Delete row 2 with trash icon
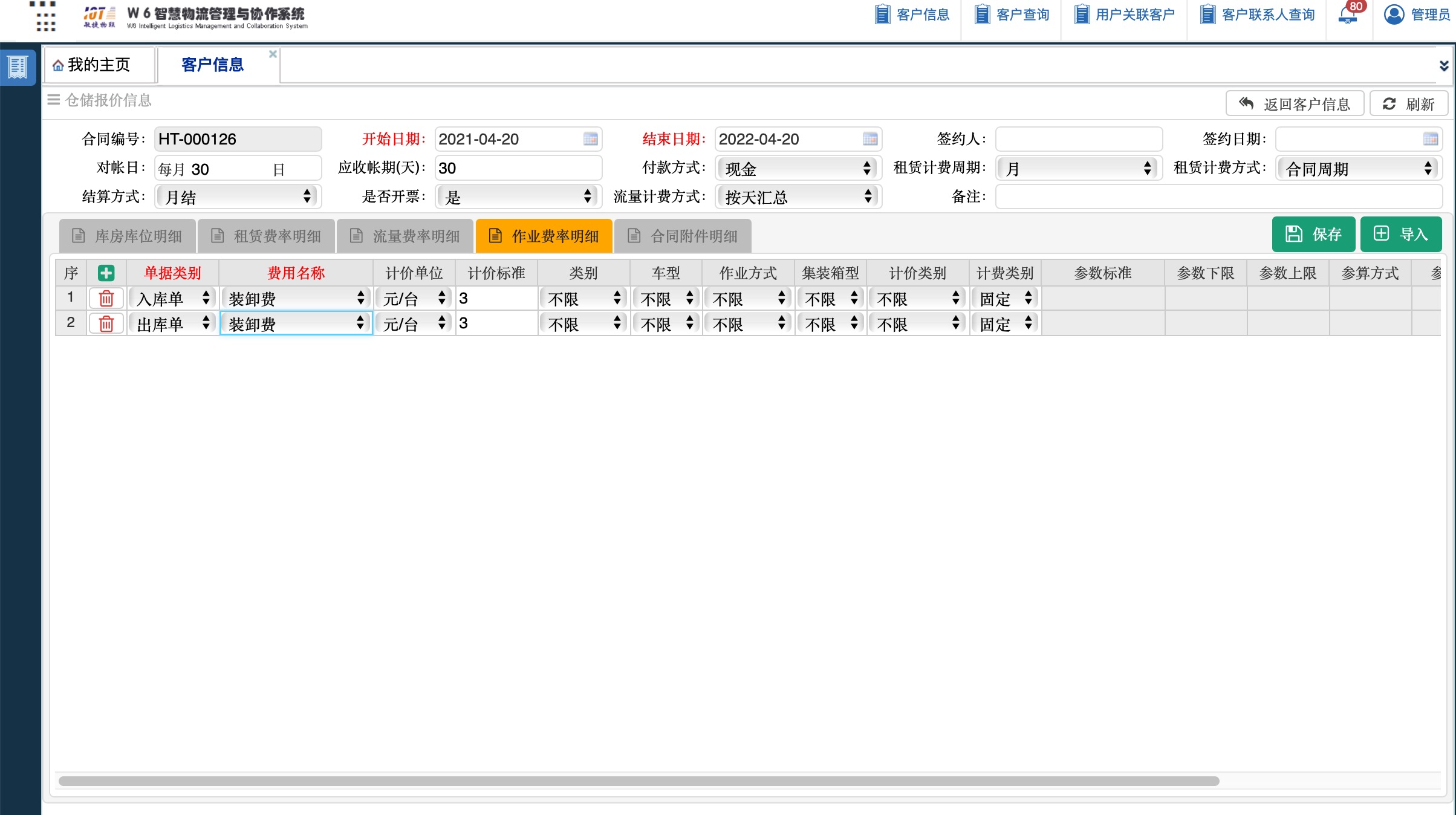Image resolution: width=1456 pixels, height=815 pixels. pyautogui.click(x=106, y=324)
